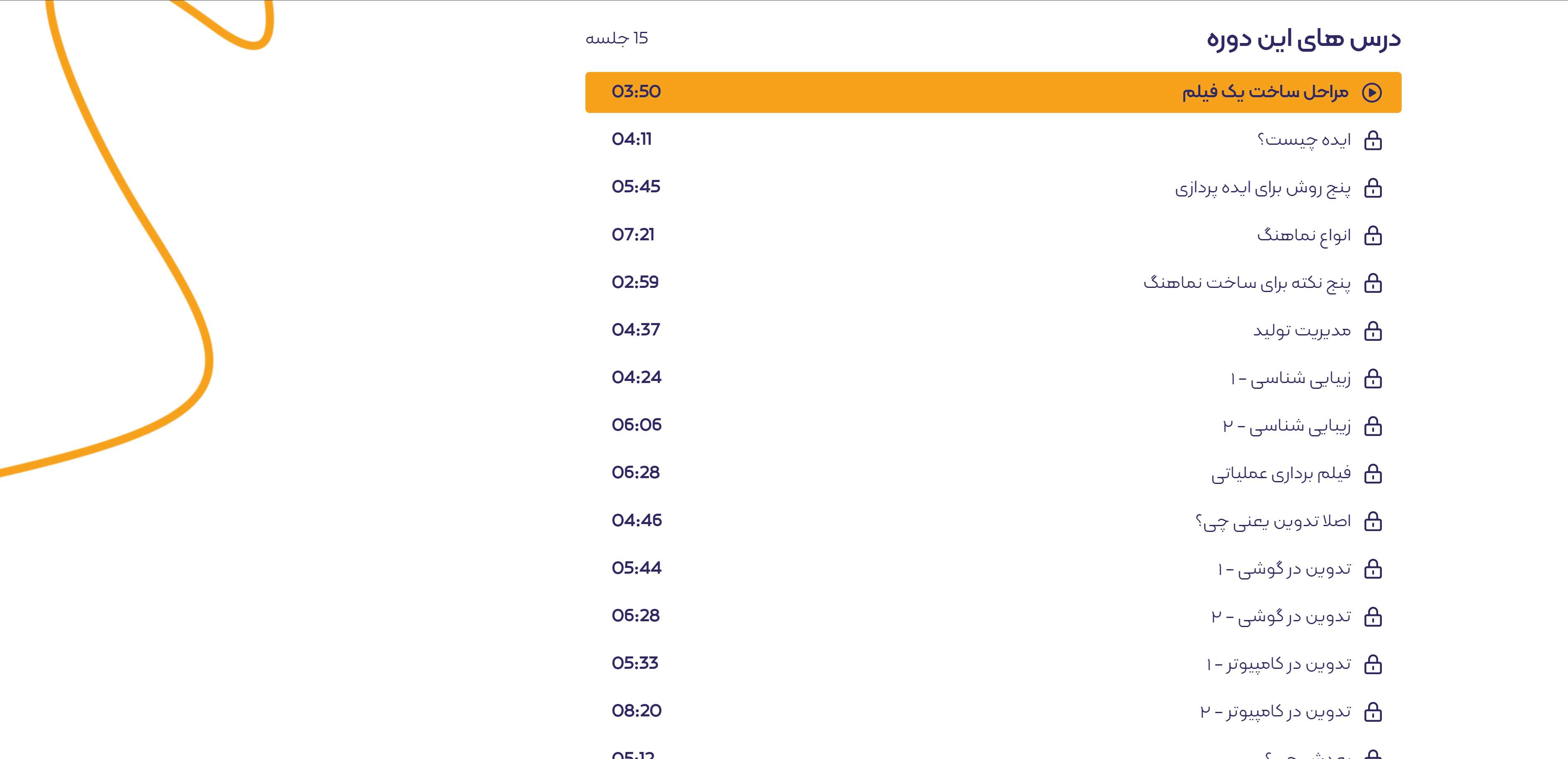Click the درس های این دوره heading

[1303, 40]
